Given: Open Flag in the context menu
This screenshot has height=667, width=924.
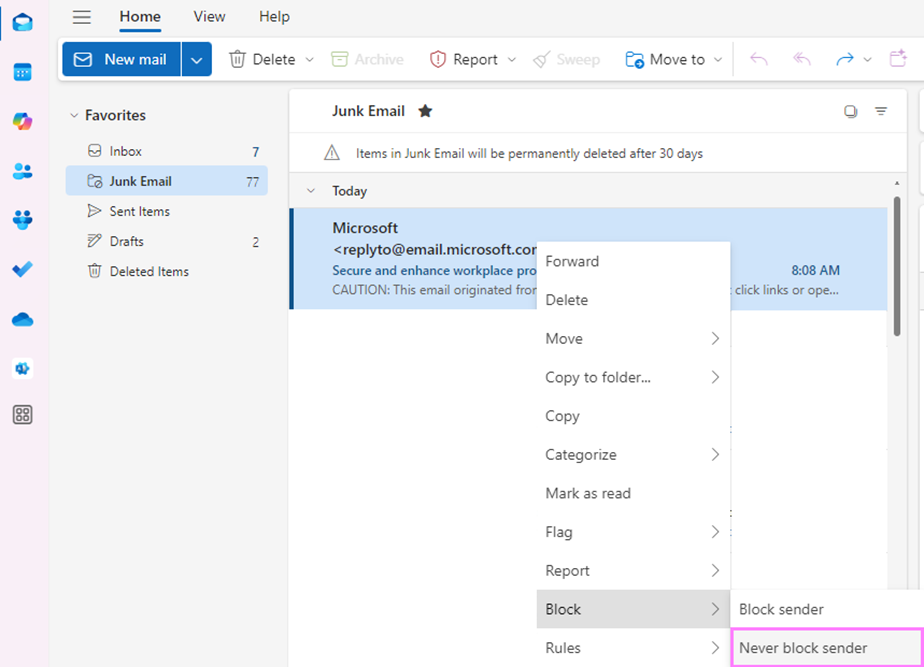Looking at the screenshot, I should click(633, 532).
